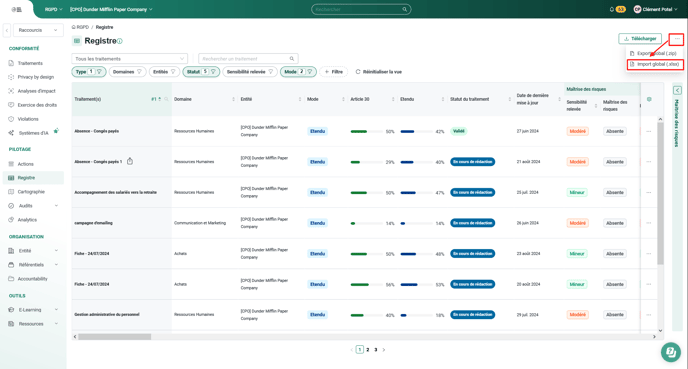688x369 pixels.
Task: Click Réinitialiser la vue
Action: click(x=378, y=72)
